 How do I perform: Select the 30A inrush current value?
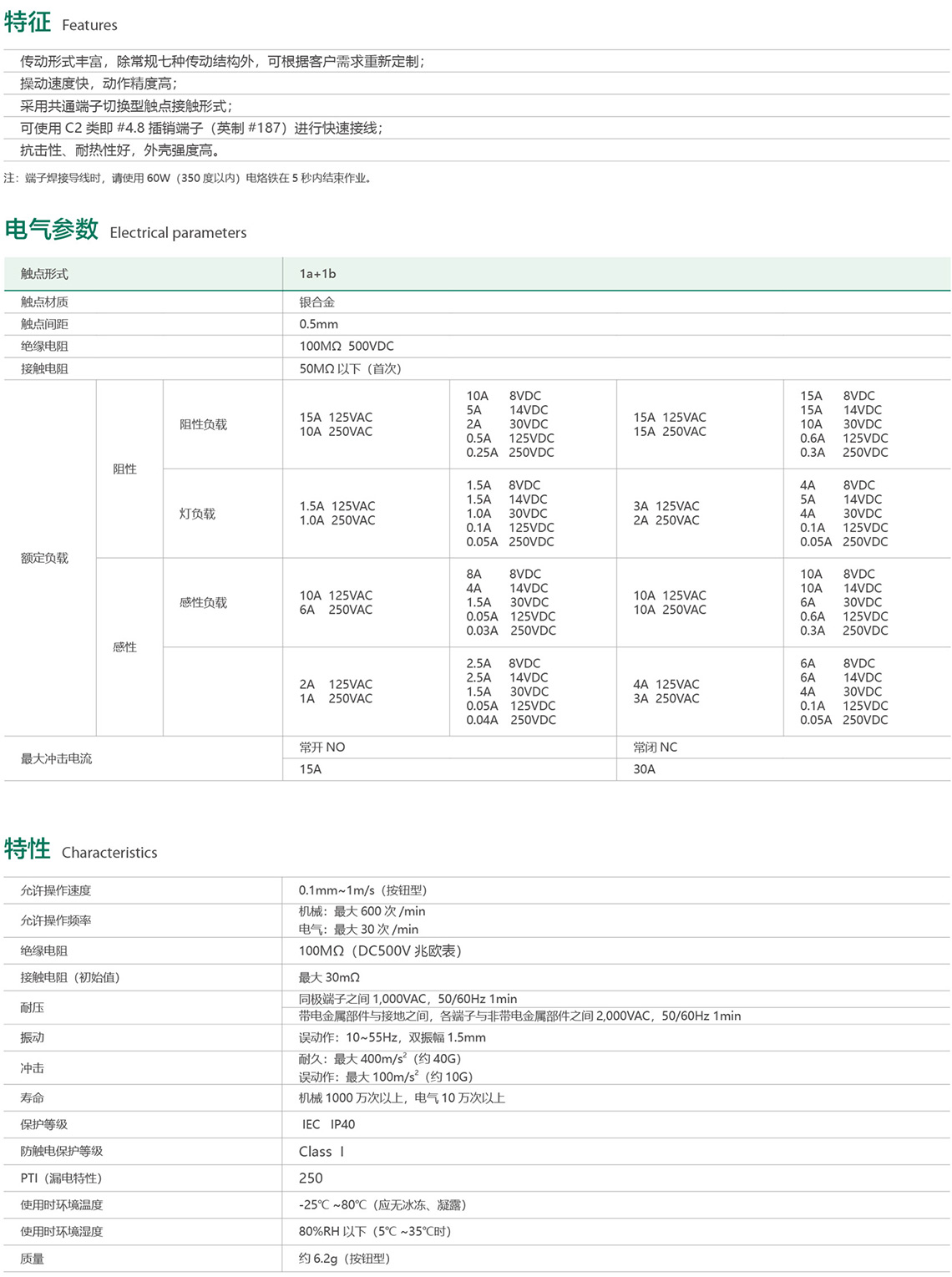click(644, 769)
